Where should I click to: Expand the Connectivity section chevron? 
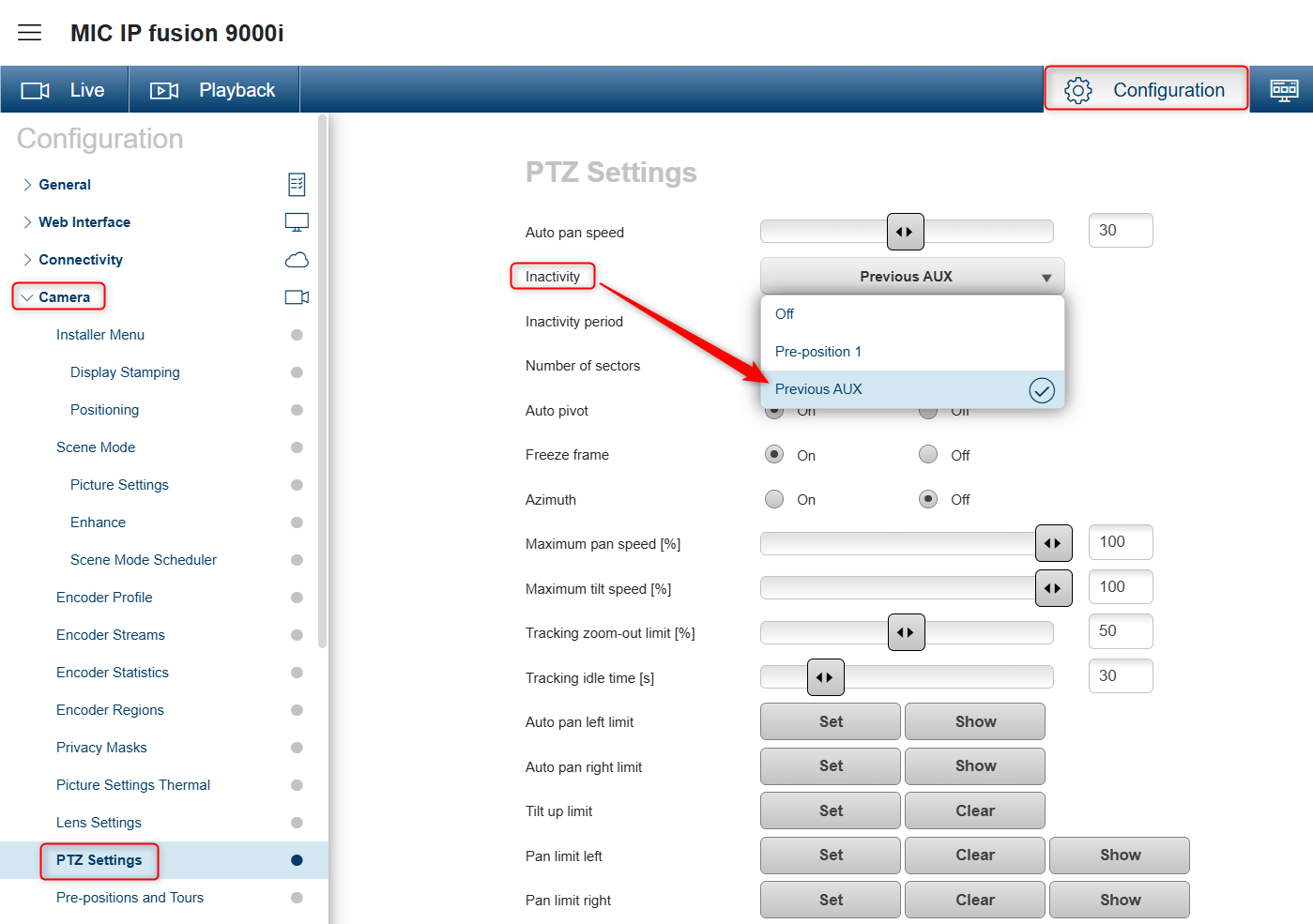click(x=27, y=260)
